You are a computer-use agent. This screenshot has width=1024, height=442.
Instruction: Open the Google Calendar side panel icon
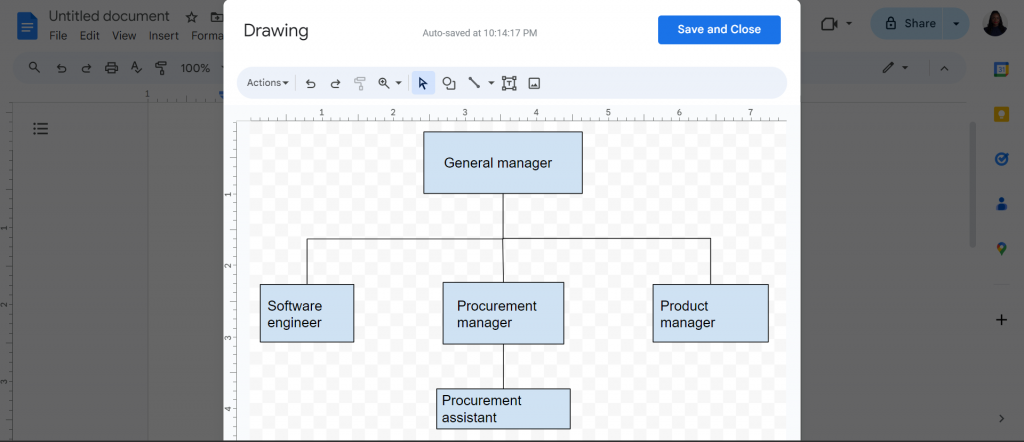[1001, 69]
